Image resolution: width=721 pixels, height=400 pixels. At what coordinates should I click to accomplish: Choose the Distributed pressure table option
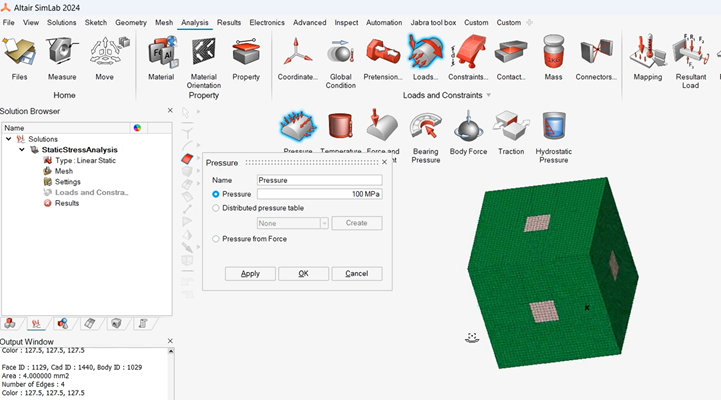click(216, 208)
